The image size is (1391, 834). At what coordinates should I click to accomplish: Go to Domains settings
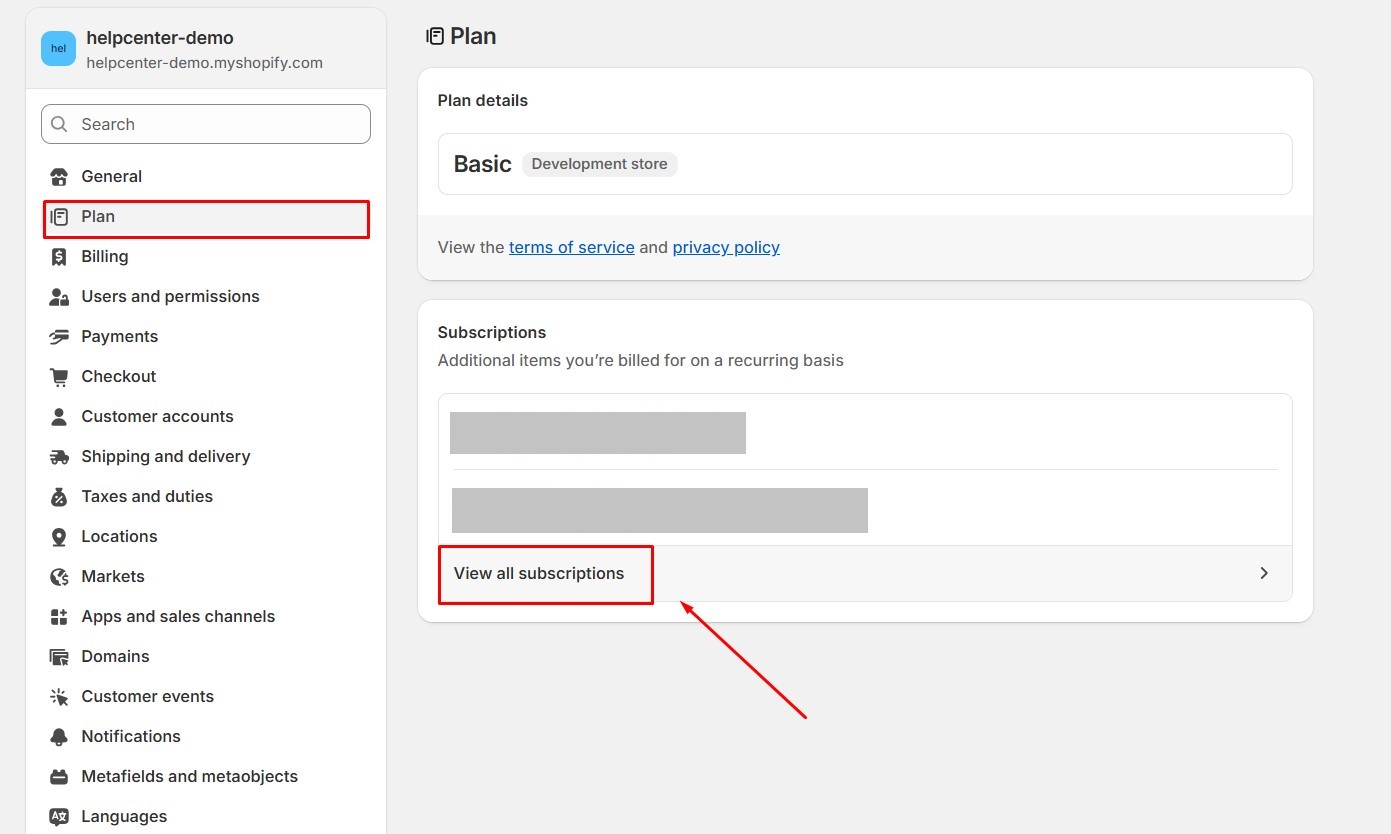point(115,657)
